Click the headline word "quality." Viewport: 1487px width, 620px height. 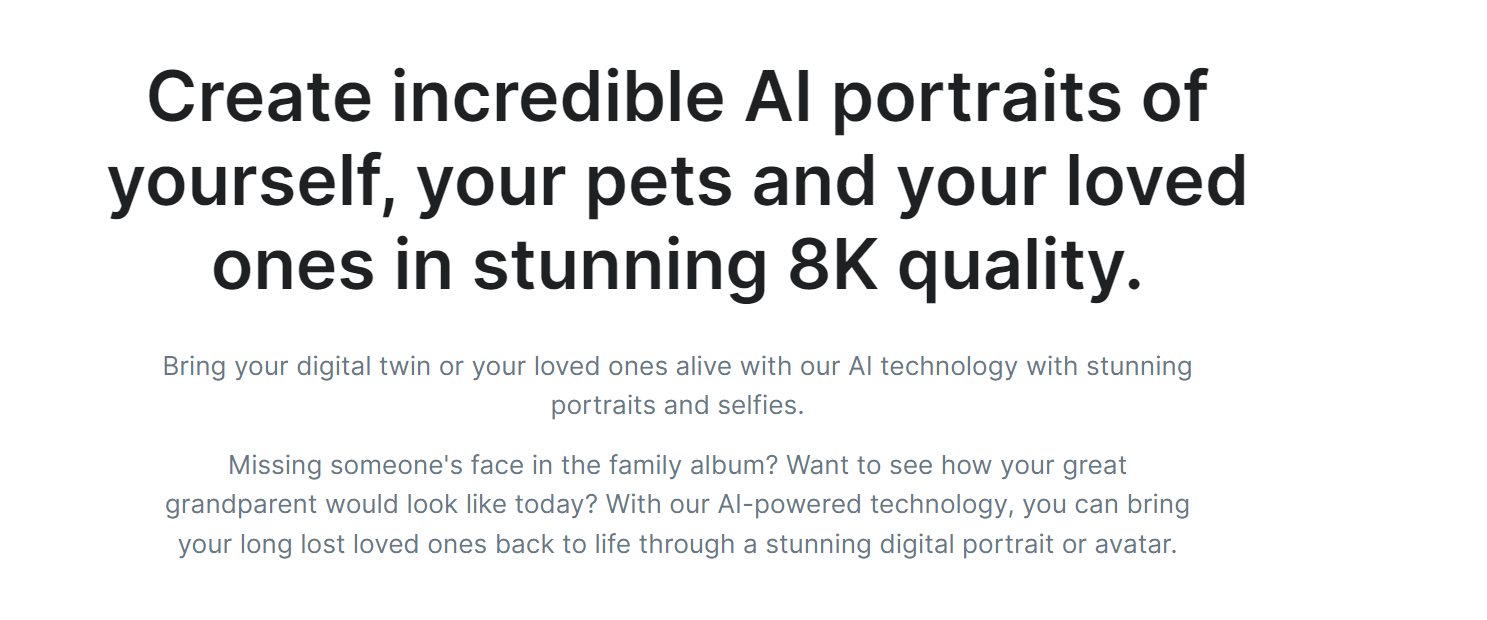tap(1019, 270)
